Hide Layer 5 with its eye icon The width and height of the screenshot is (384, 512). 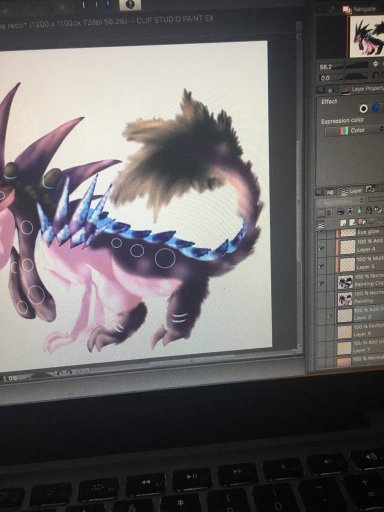[321, 266]
